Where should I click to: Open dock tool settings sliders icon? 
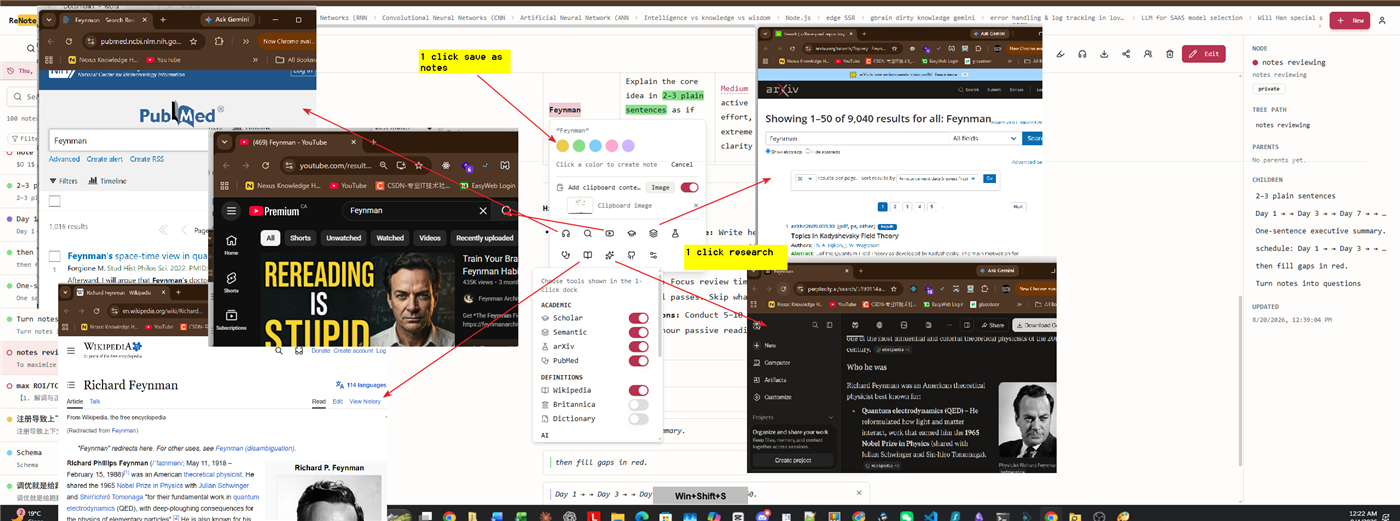point(654,255)
